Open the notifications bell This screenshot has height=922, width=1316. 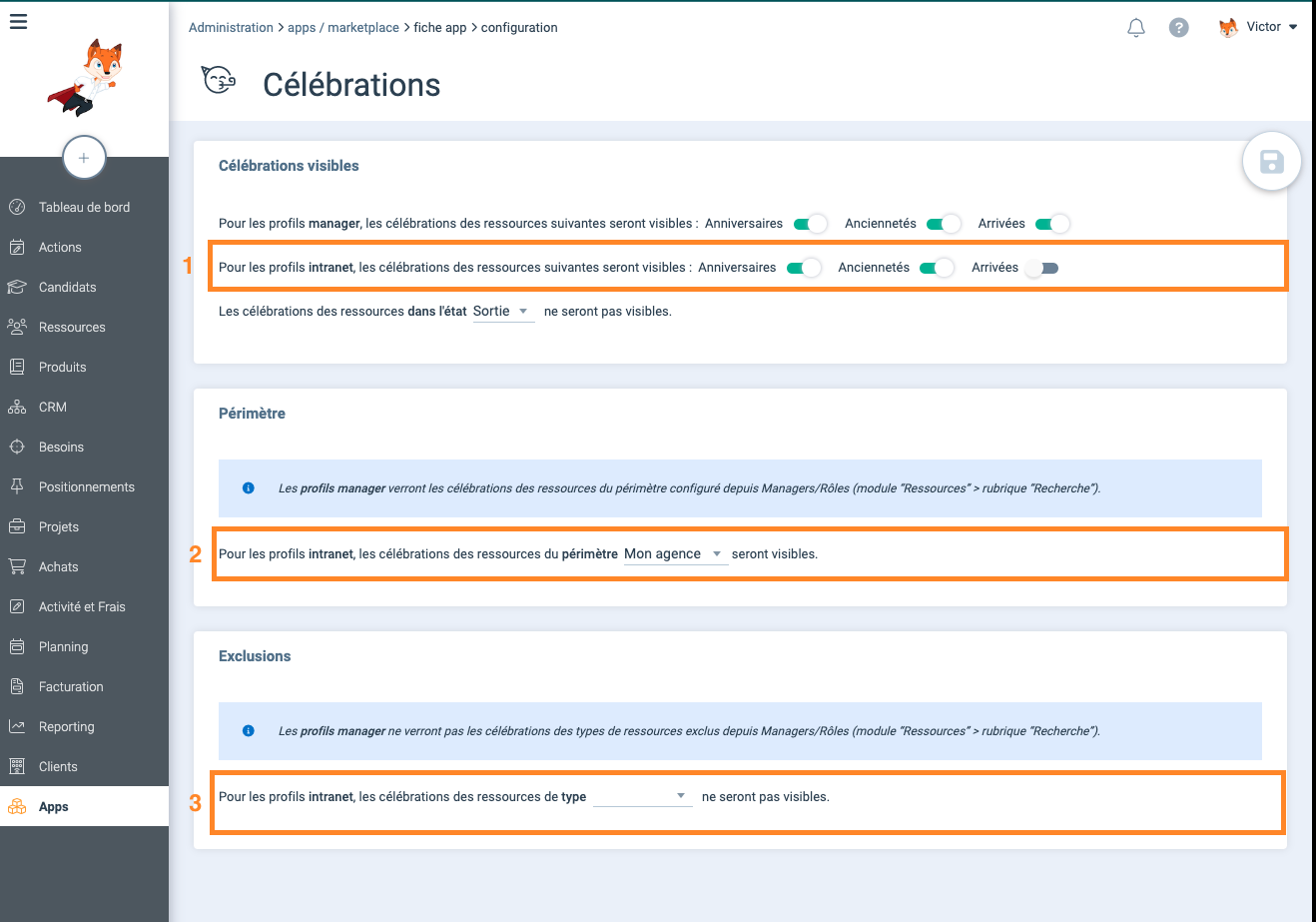coord(1136,28)
